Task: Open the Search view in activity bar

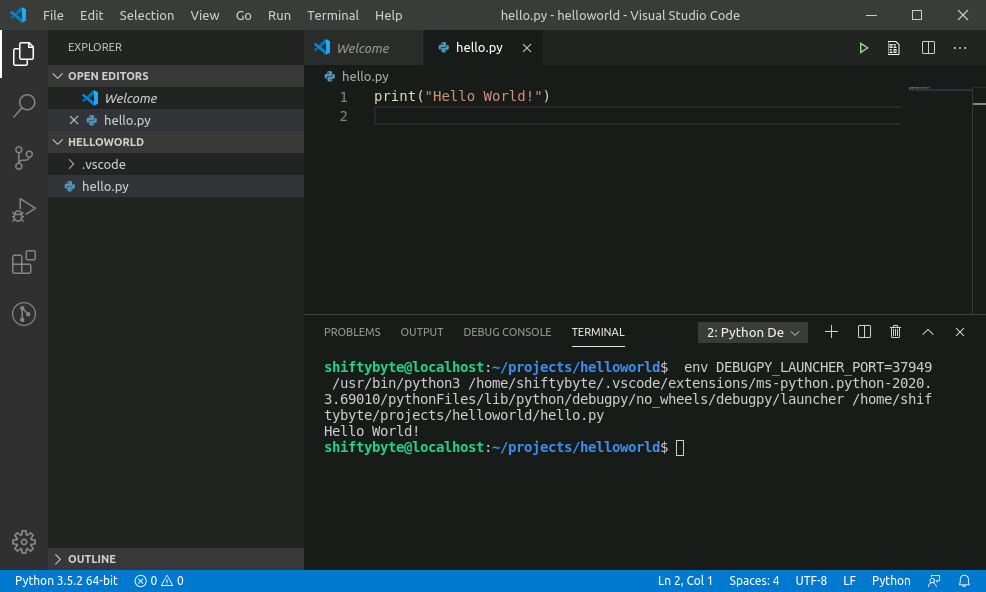Action: 23,106
